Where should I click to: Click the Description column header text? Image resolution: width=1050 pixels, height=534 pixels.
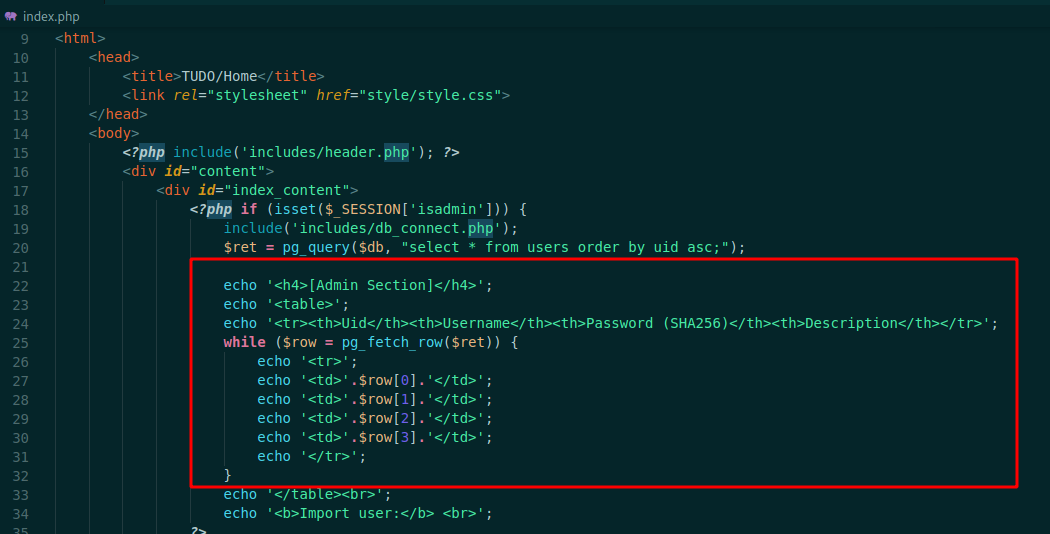click(x=850, y=324)
